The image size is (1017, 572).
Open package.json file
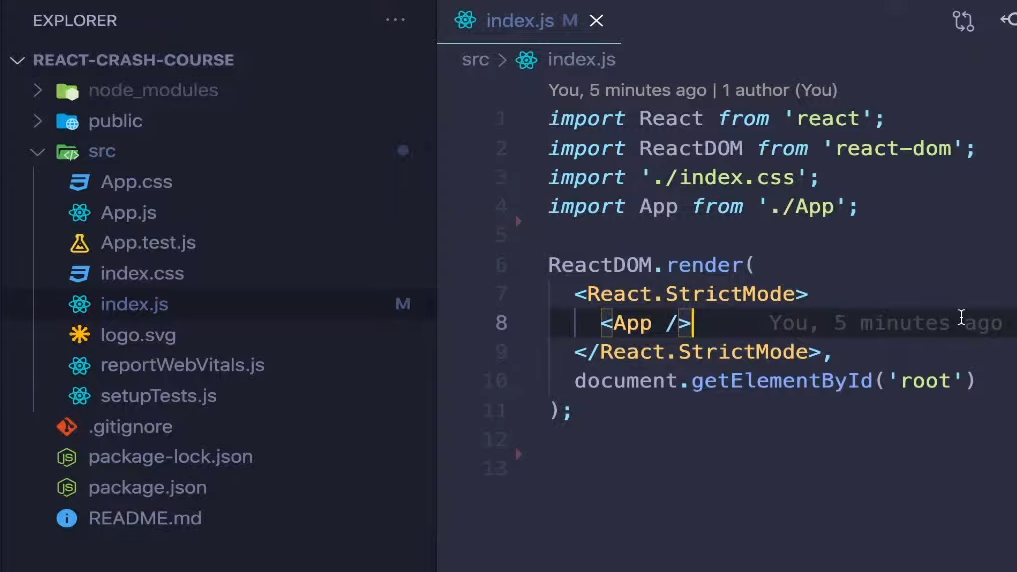click(147, 488)
